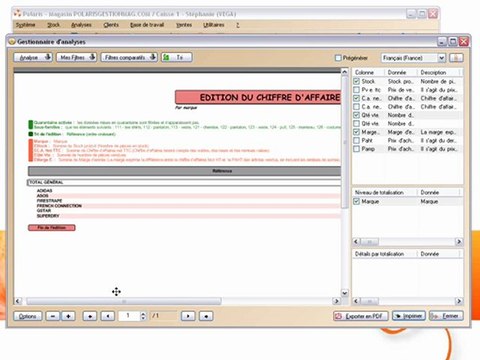Open the Filtres comparatifs dropdown button
480x360 pixels.
click(129, 57)
